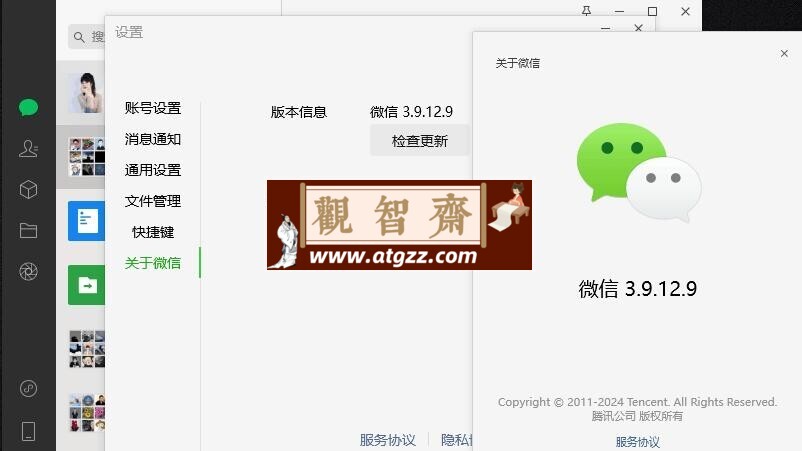The image size is (802, 451).
Task: Close the 关于微信 dialog
Action: (784, 53)
